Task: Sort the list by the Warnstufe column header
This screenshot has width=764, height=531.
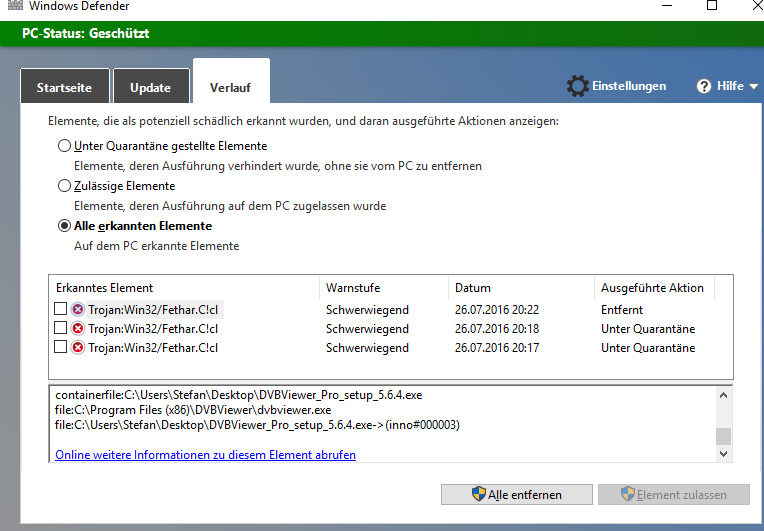Action: [x=353, y=288]
